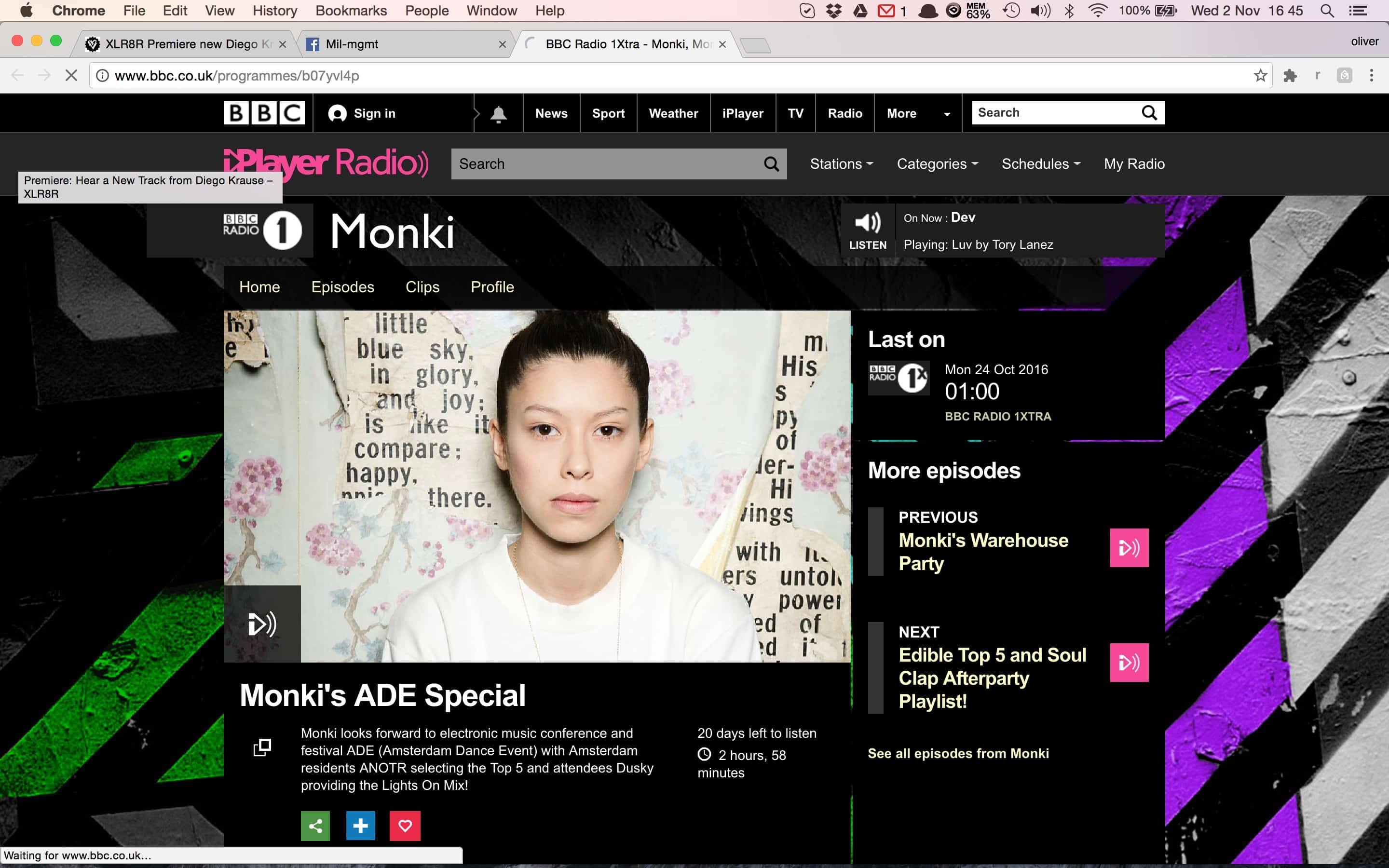
Task: Open the Profile tab
Action: 492,287
